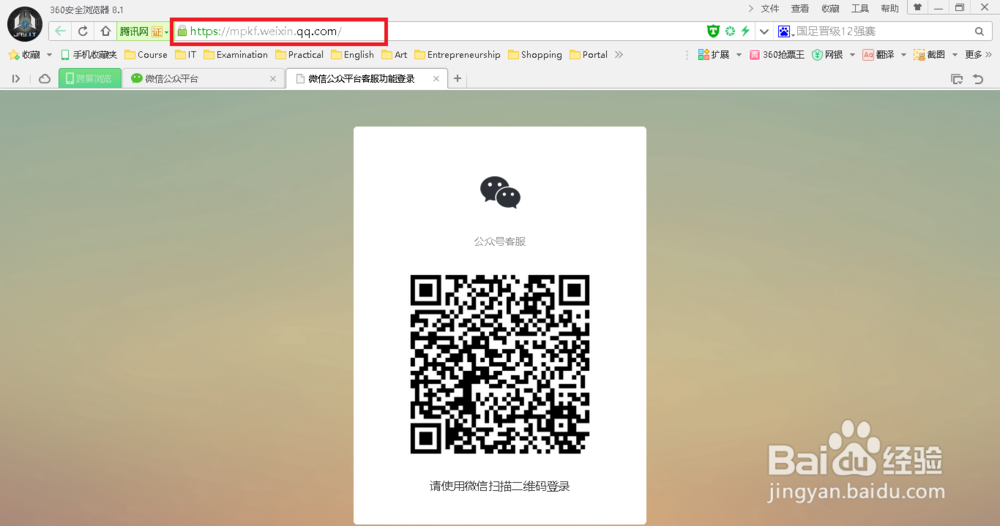
Task: Open the IT bookmark folder
Action: 186,55
